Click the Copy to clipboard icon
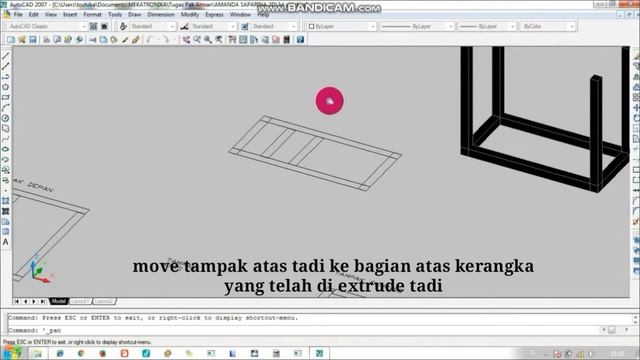The height and width of the screenshot is (360, 640). tap(103, 40)
